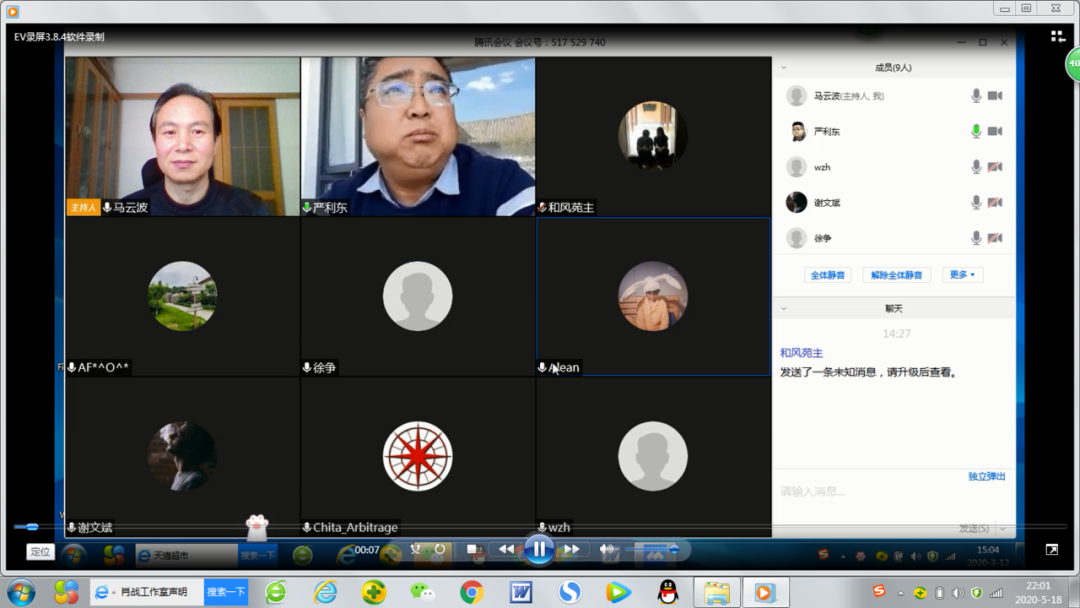The height and width of the screenshot is (608, 1080).
Task: Open the QQ penguin icon in taskbar
Action: 668,592
